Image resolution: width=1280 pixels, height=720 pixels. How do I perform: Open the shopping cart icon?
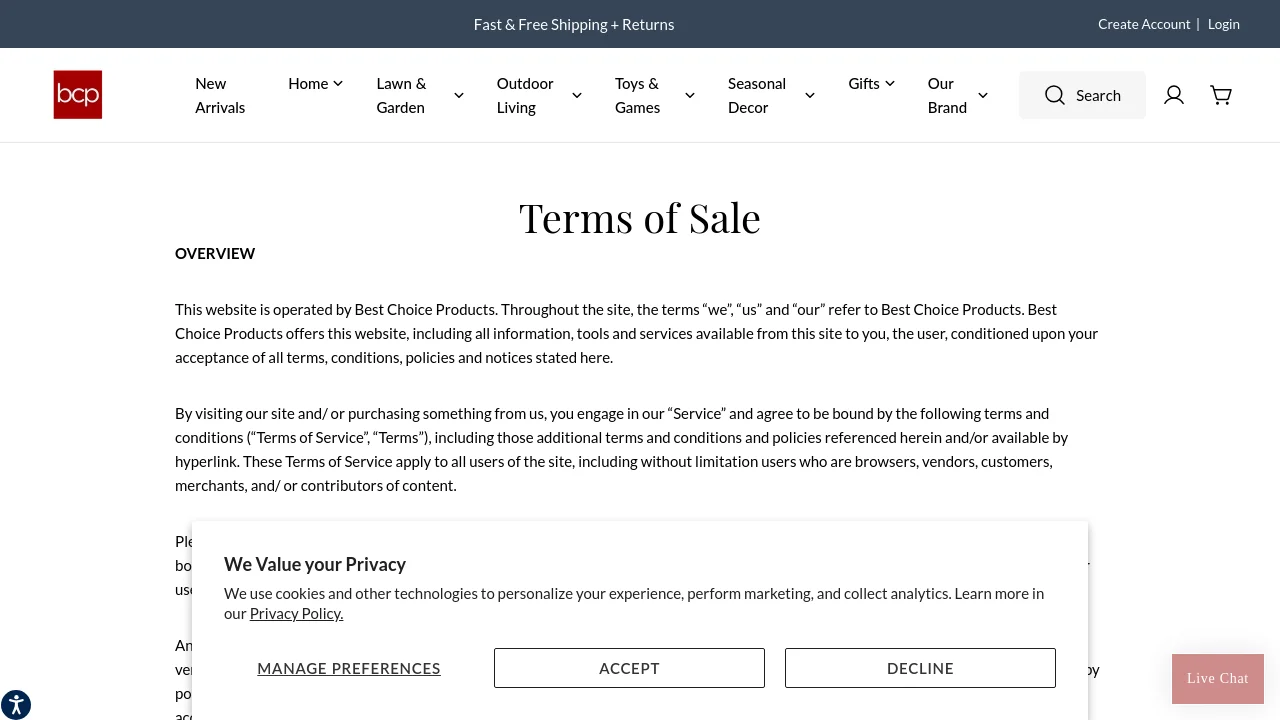coord(1221,95)
